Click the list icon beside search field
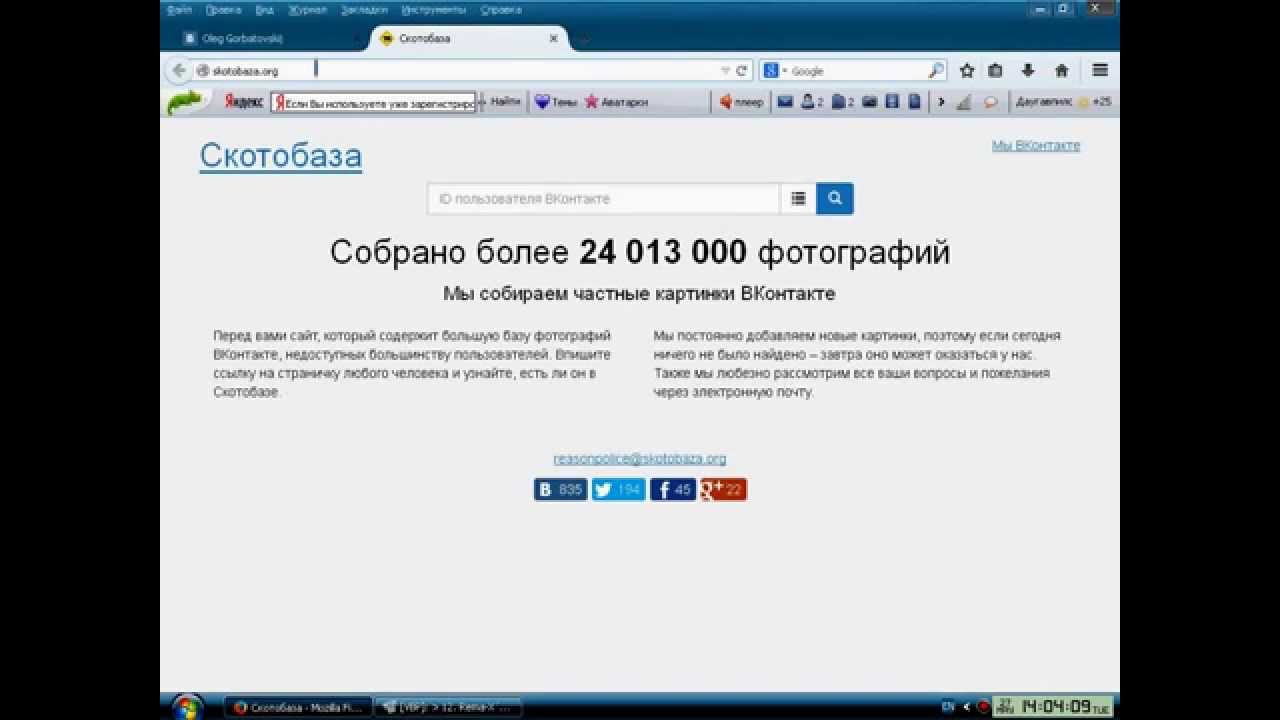Viewport: 1280px width, 720px height. point(798,199)
